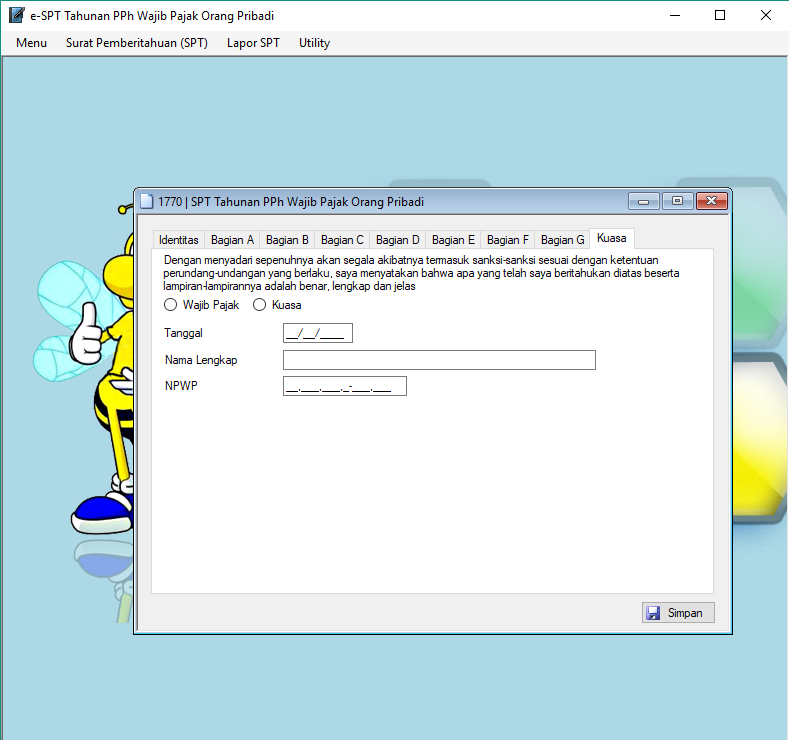
Task: Click the NPWP input field
Action: coord(345,386)
